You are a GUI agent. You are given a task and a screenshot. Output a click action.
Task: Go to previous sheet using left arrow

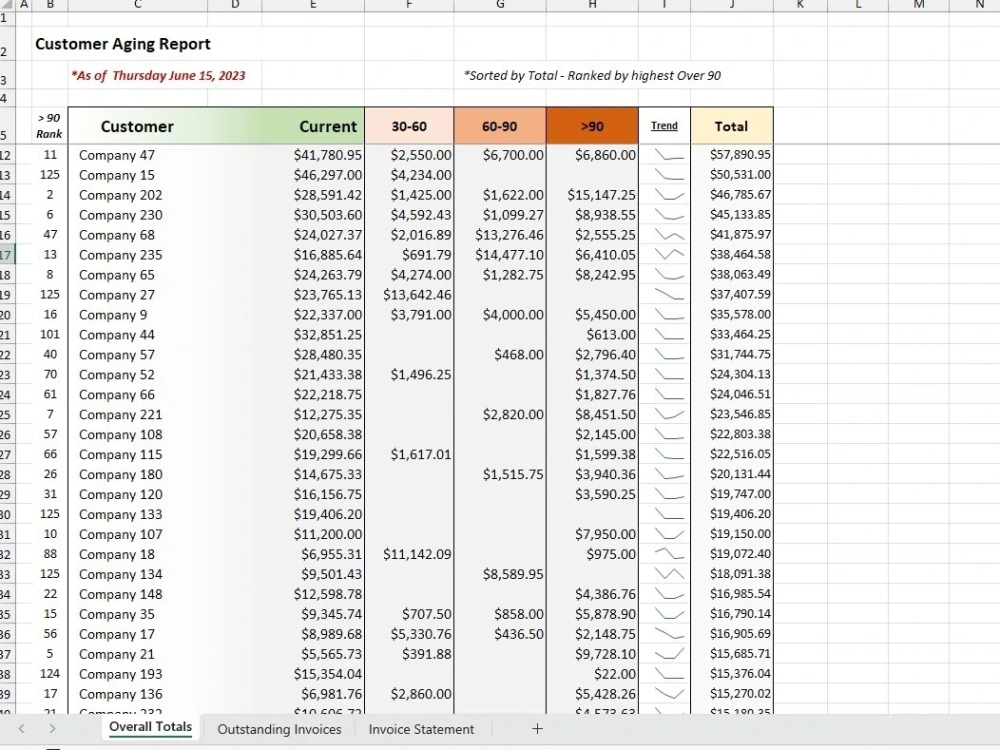pos(22,728)
